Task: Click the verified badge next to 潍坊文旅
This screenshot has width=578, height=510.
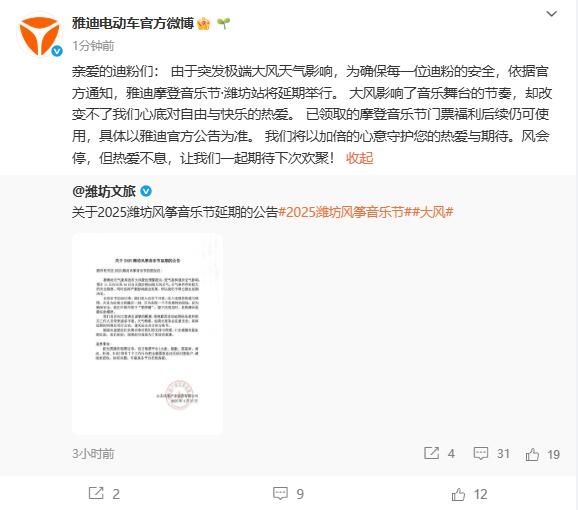Action: (x=146, y=191)
